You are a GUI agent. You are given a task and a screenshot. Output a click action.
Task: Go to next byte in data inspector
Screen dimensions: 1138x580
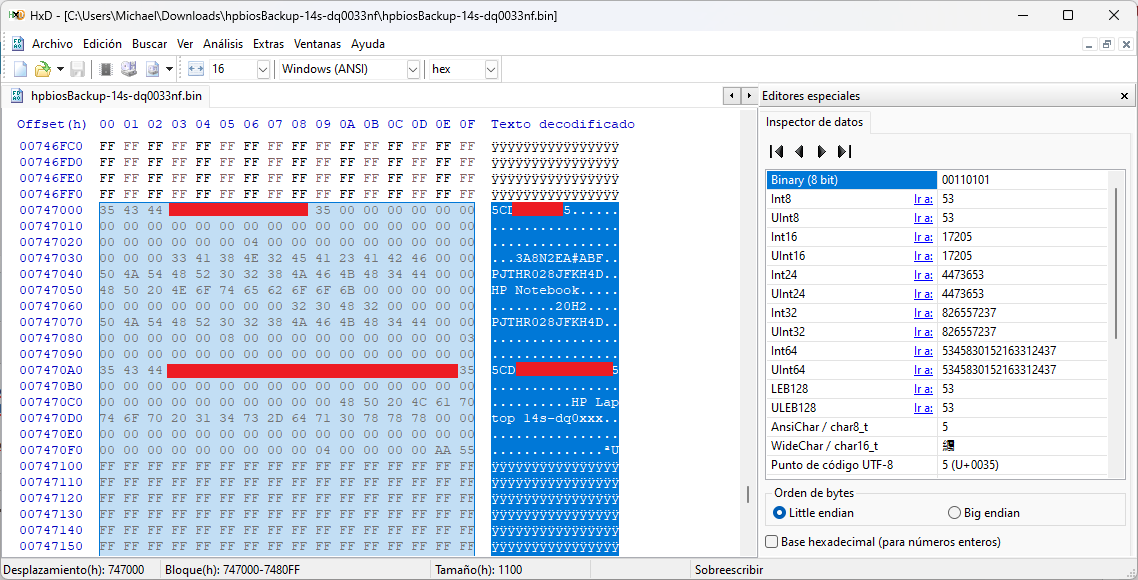[822, 151]
